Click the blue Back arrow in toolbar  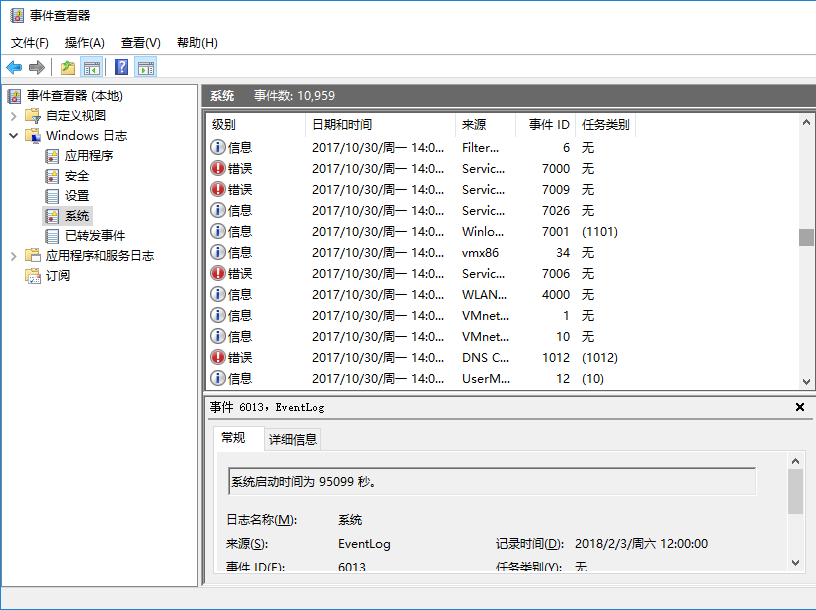(x=14, y=67)
